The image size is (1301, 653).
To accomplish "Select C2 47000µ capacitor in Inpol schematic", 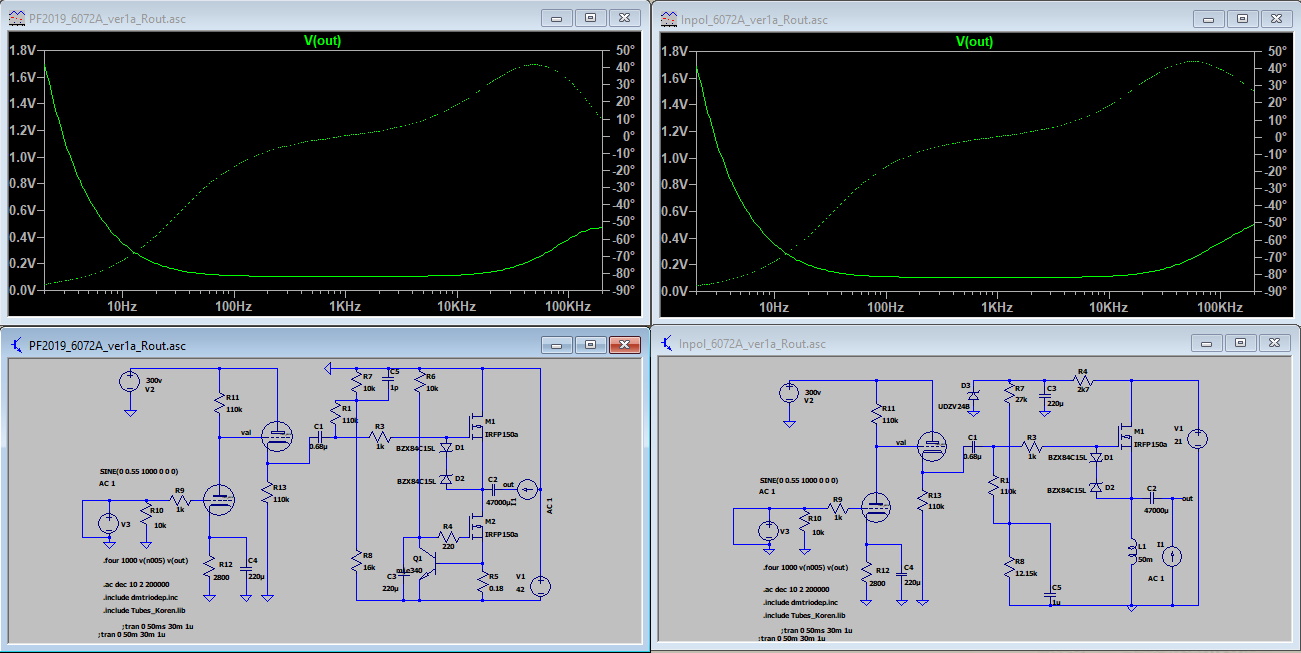I will 1153,498.
